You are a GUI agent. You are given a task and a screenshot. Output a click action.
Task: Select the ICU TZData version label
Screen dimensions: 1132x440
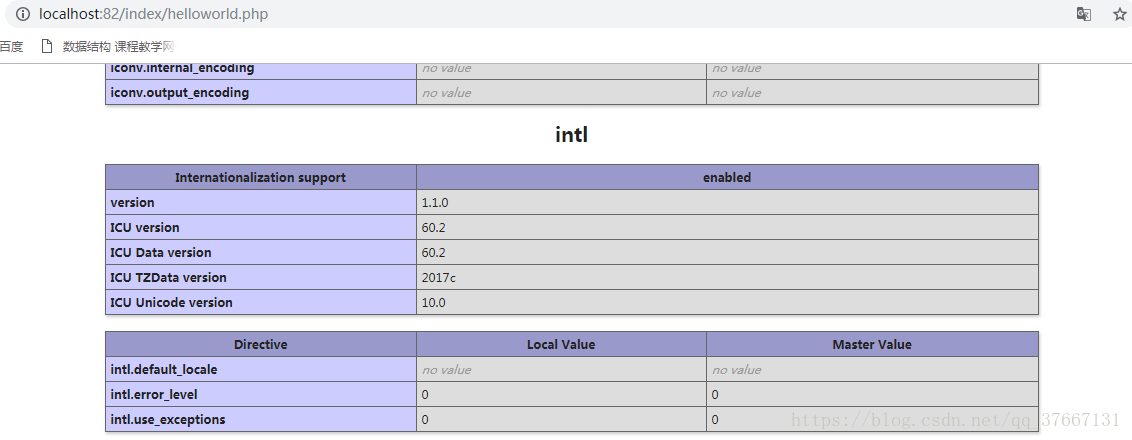tap(168, 277)
